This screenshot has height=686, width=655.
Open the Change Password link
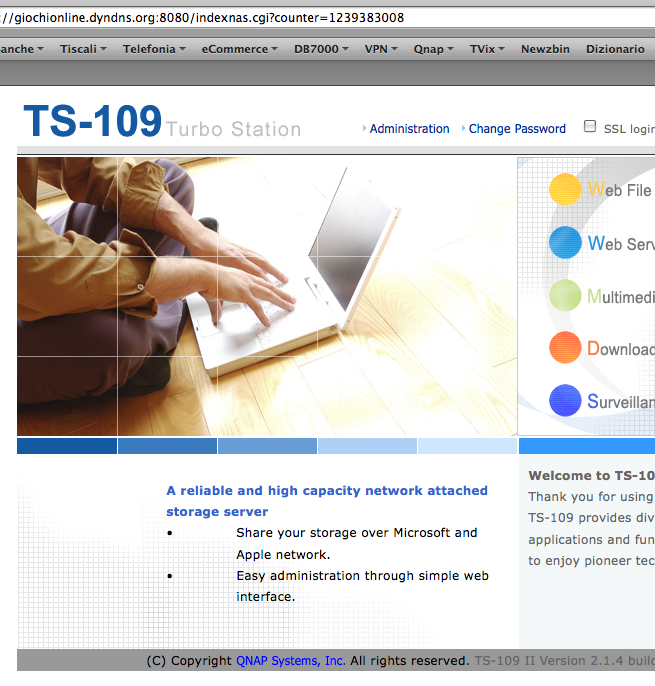pos(517,129)
